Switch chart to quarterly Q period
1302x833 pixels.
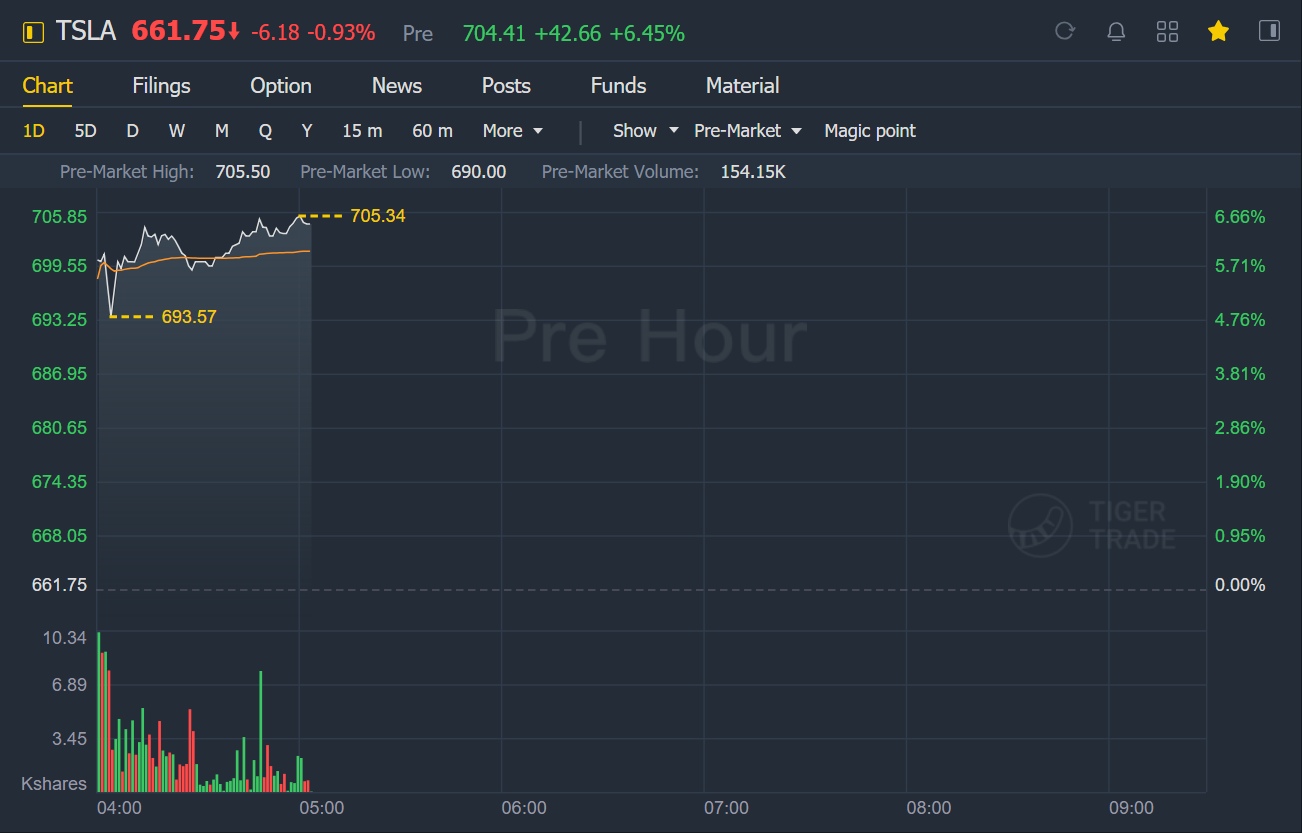265,131
